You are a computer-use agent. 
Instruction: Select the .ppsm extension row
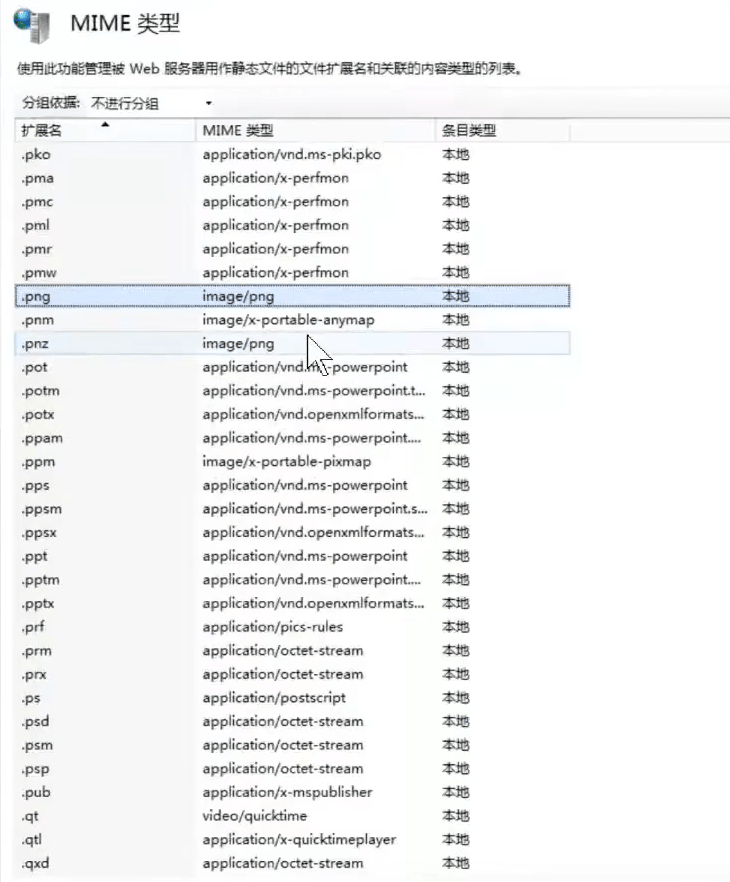pos(292,508)
